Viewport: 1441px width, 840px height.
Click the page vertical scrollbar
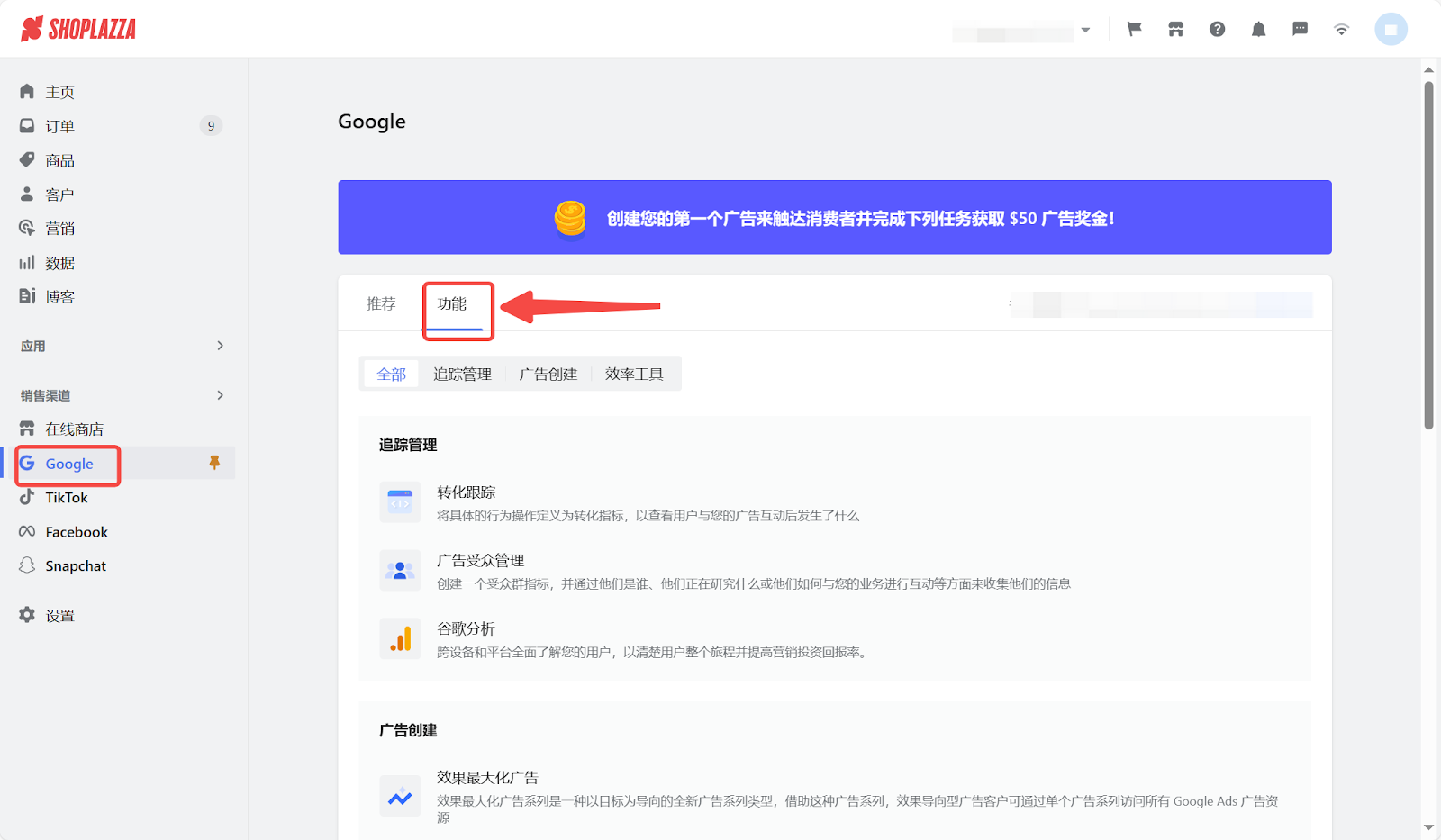(1428, 256)
